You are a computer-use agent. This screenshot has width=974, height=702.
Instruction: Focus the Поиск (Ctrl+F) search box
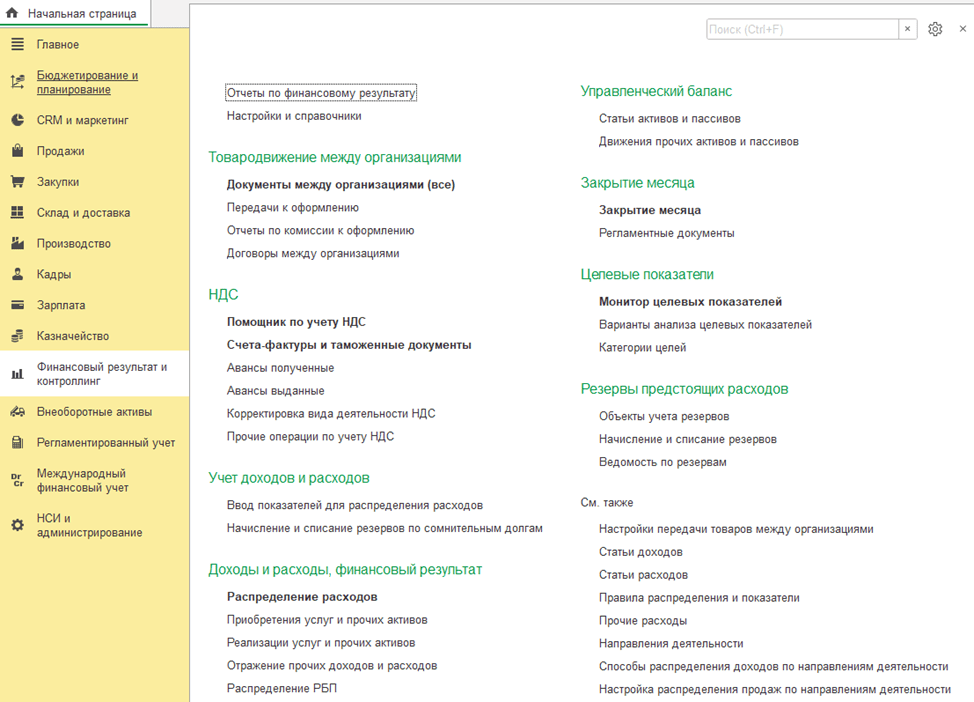tap(801, 29)
